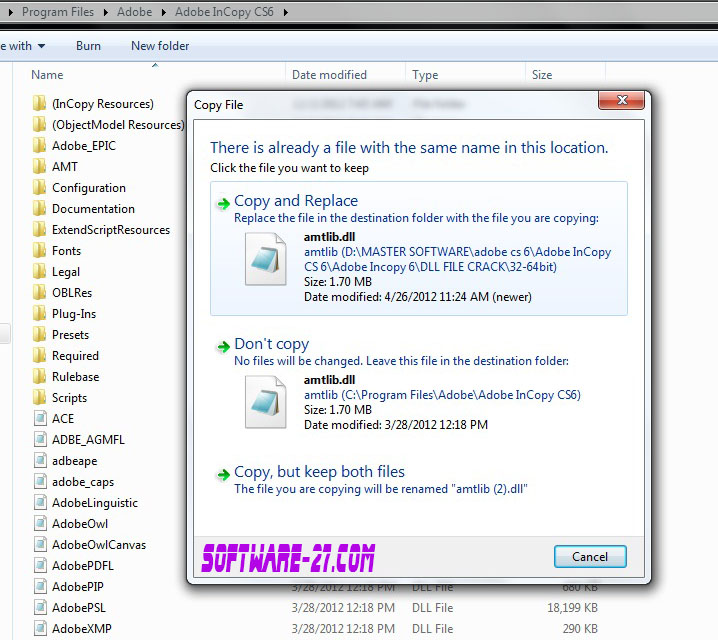Click the AdobePSL file icon
Screen dimensions: 718x640
(x=40, y=607)
